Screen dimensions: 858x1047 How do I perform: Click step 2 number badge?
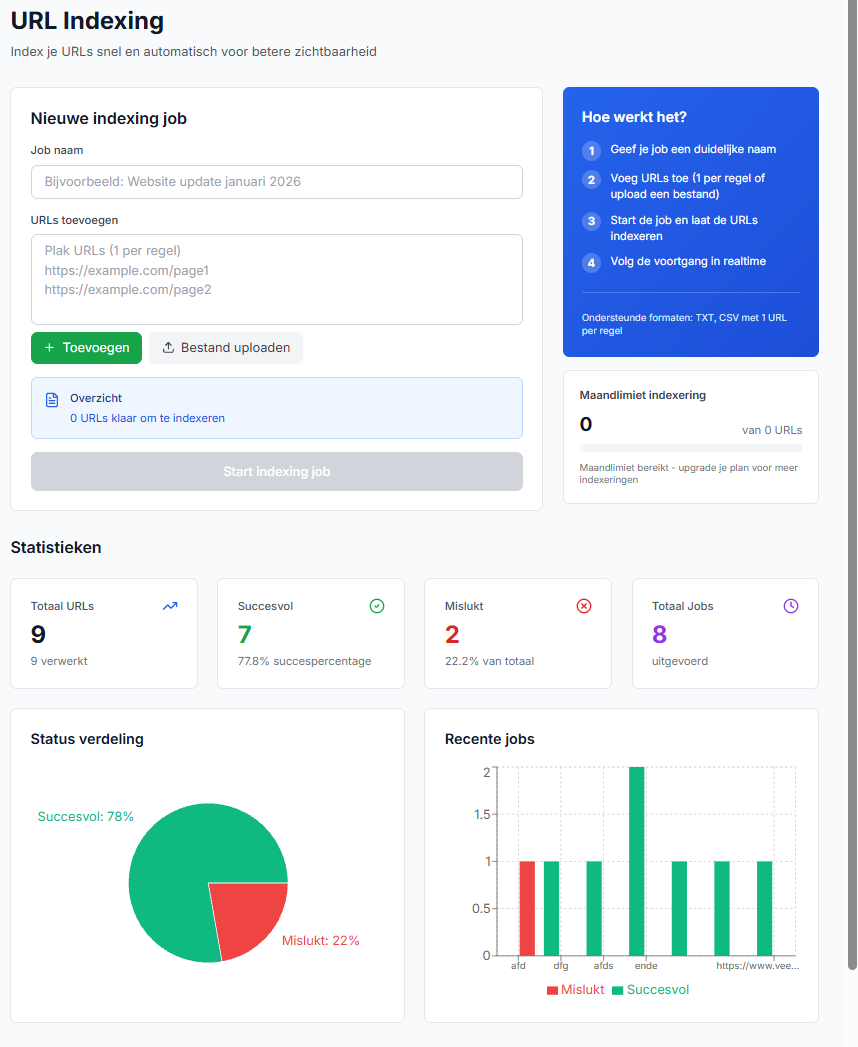point(591,180)
